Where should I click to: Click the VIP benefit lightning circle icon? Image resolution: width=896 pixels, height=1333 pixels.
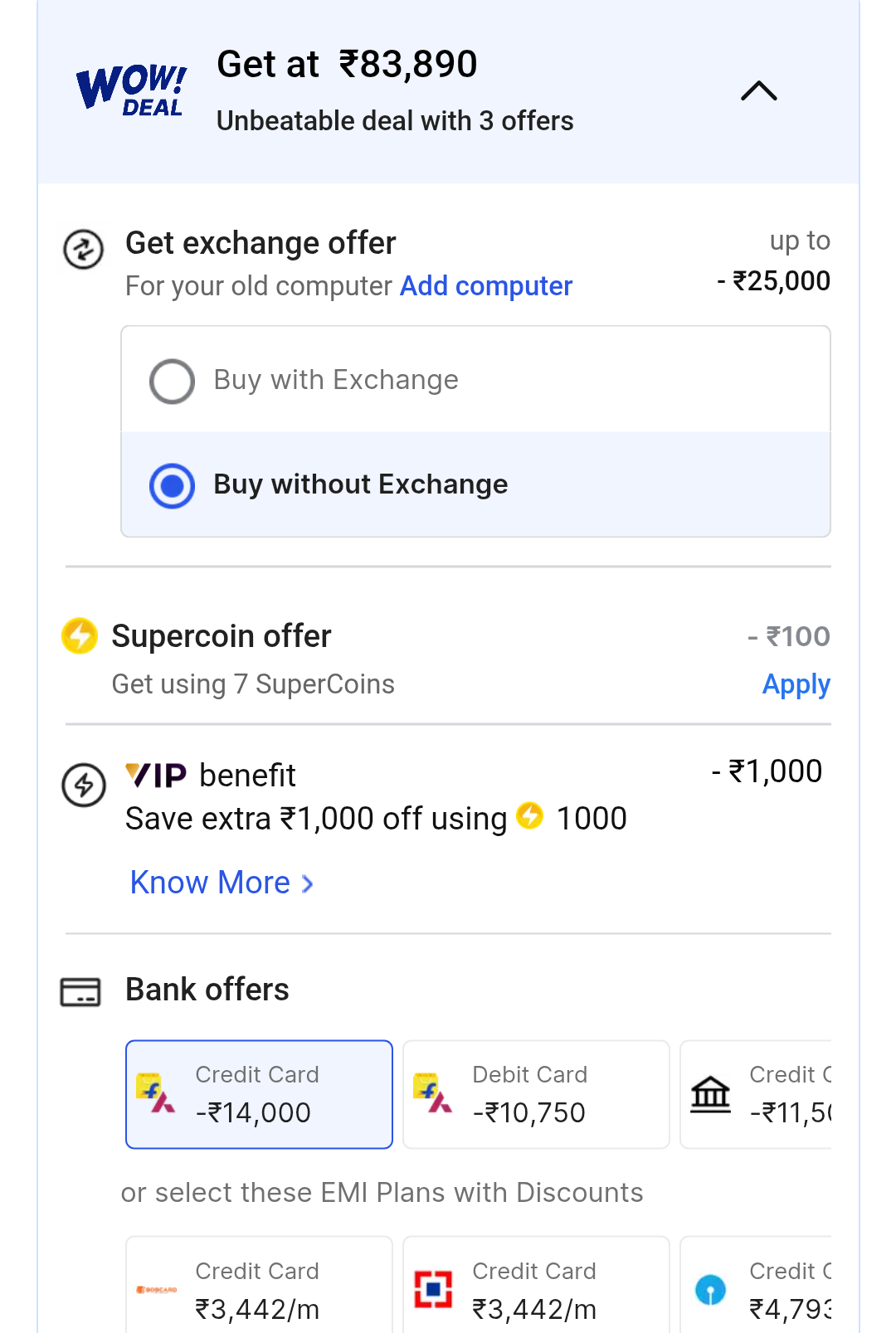click(84, 785)
